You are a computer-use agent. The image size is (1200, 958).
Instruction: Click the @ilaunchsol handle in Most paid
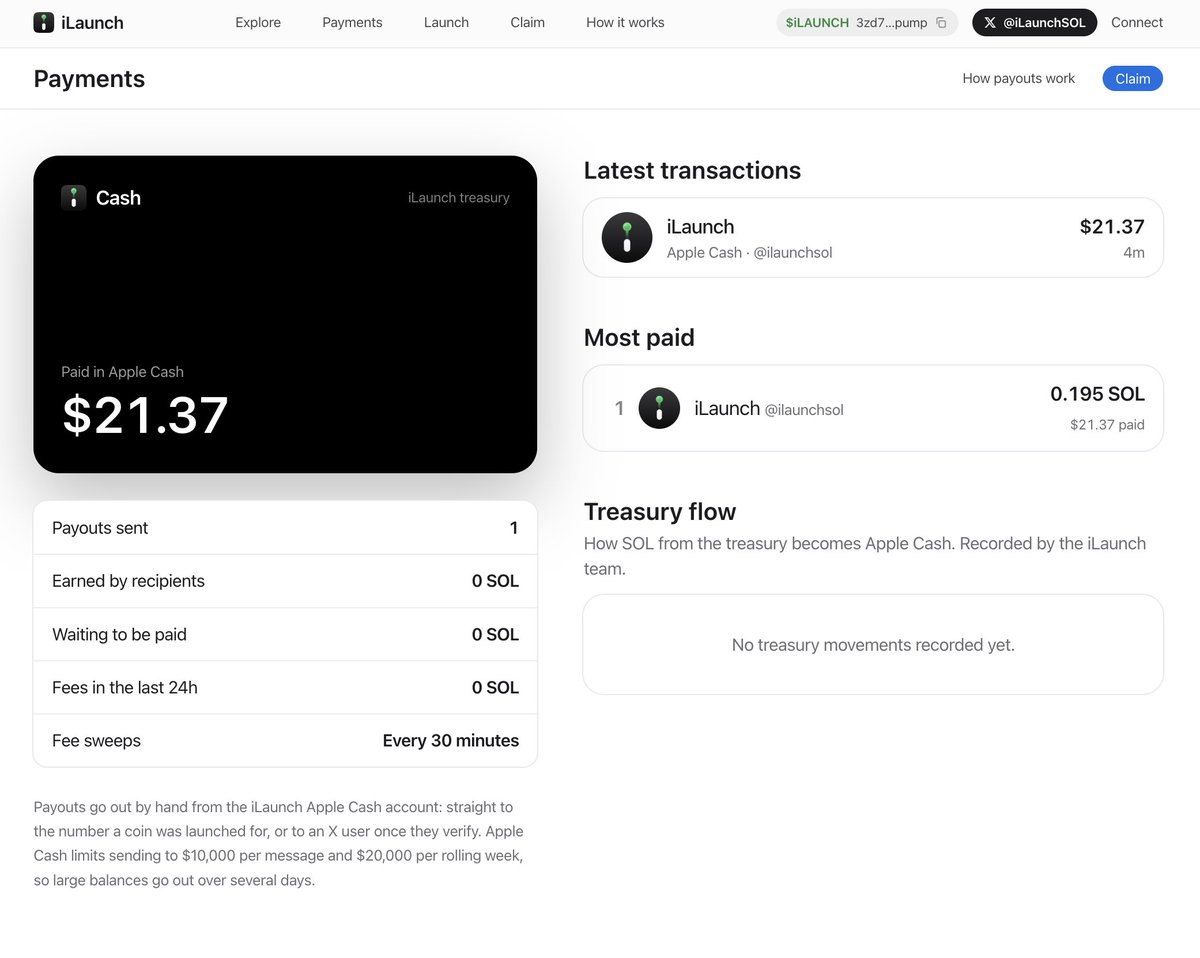pos(804,410)
